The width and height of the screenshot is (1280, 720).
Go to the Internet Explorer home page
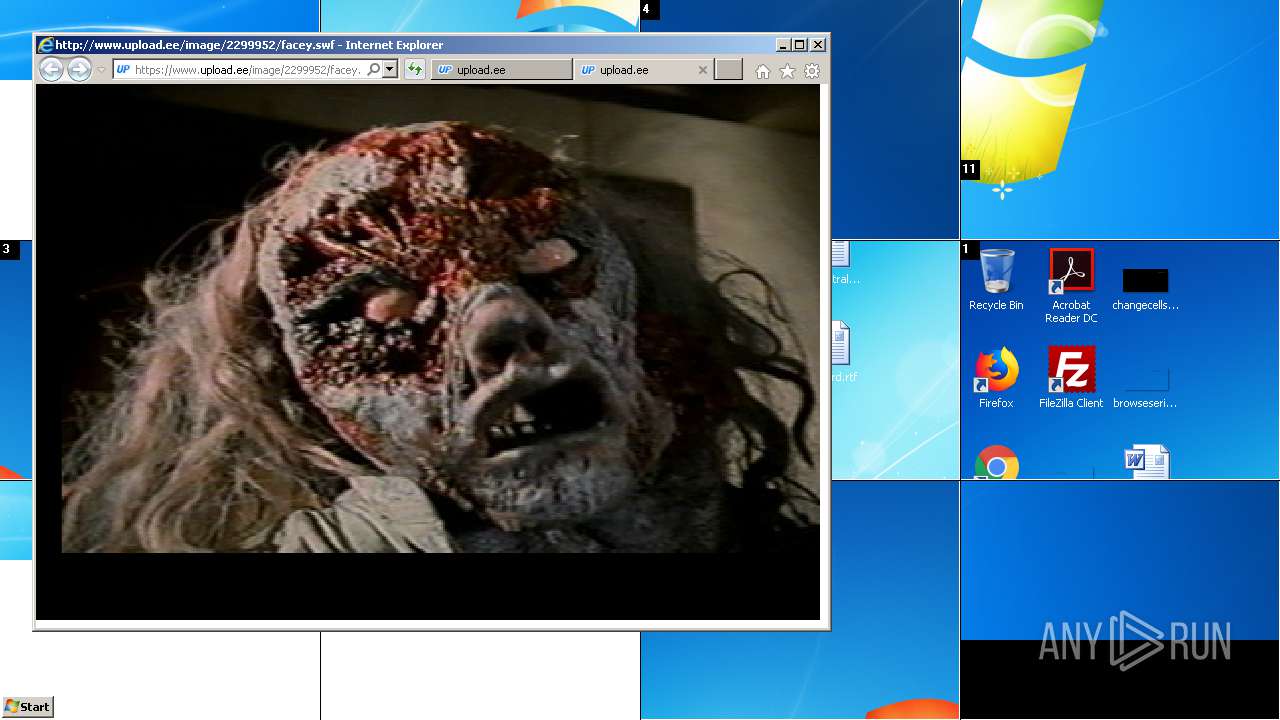coord(763,71)
